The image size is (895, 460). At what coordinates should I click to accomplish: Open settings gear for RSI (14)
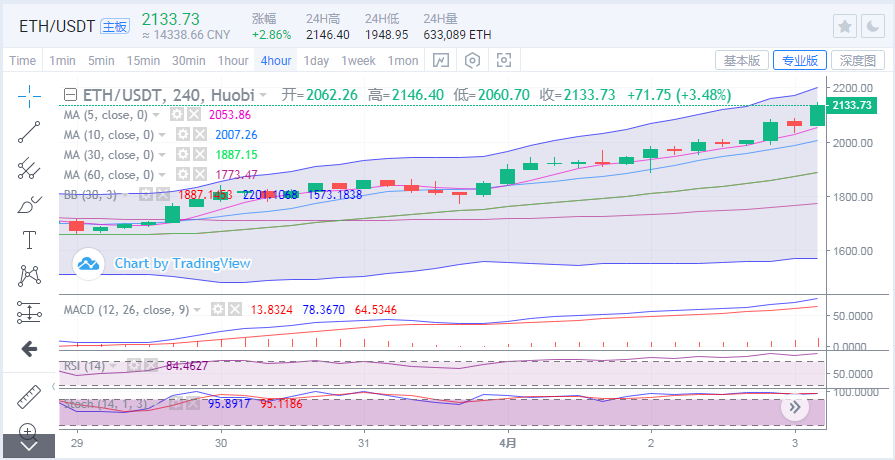tap(133, 365)
